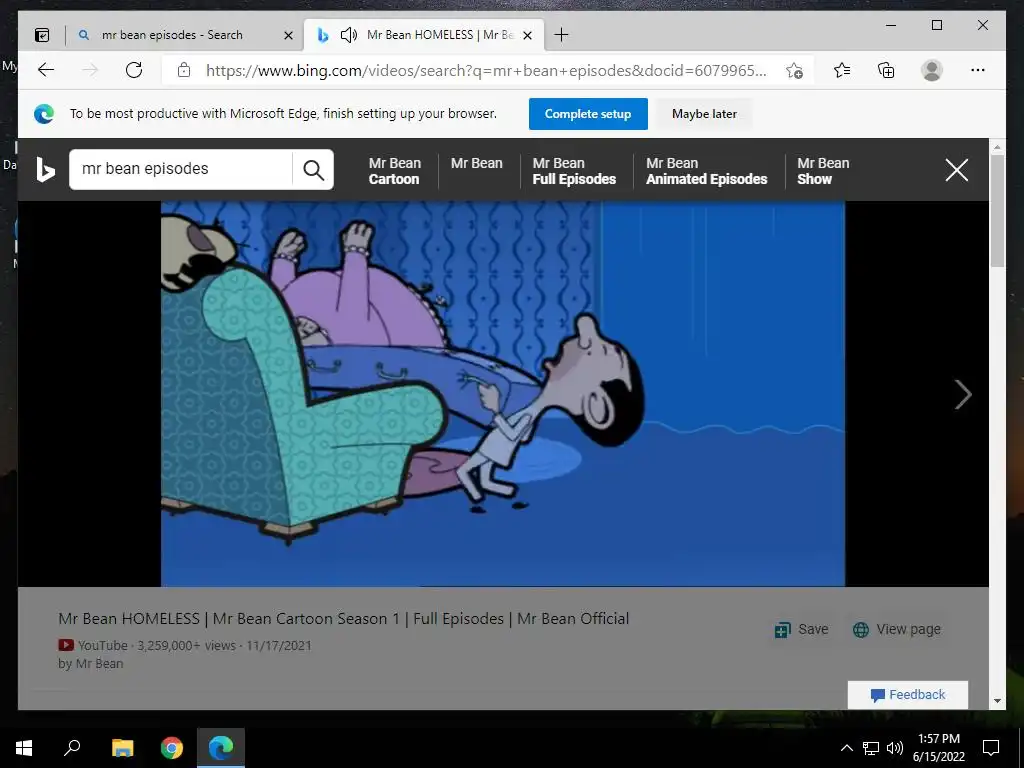
Task: Open the Favorites list icon
Action: coord(842,70)
